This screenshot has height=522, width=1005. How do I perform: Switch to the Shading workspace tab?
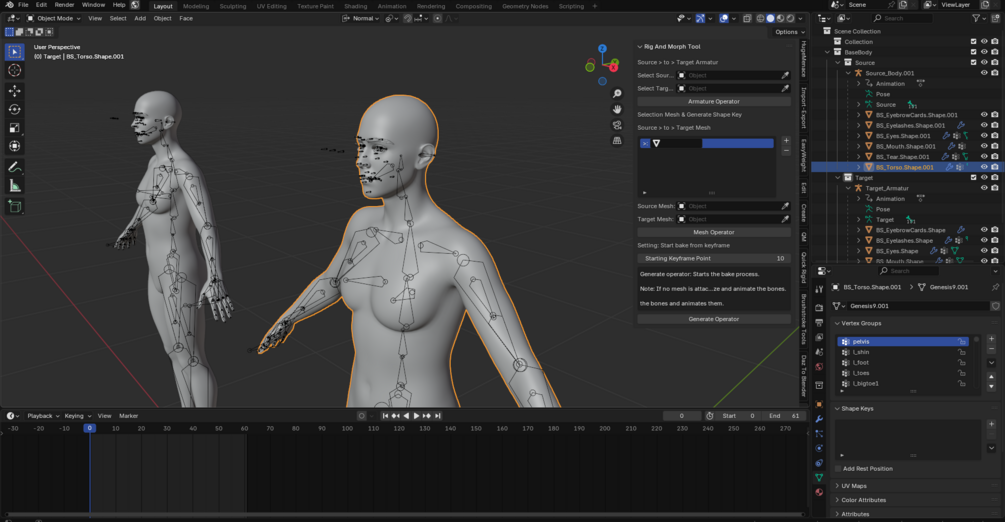pos(356,6)
